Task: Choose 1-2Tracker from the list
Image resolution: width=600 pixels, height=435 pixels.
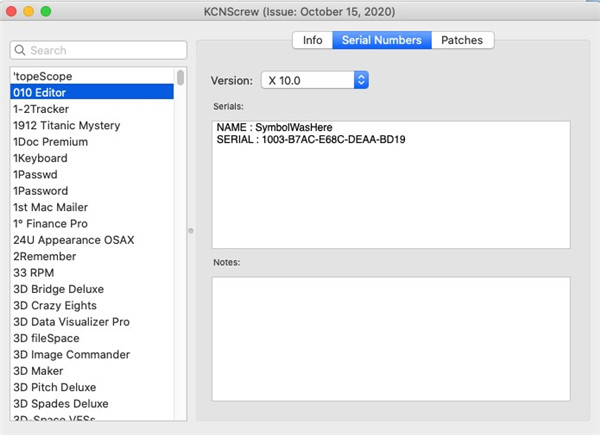Action: 92,109
